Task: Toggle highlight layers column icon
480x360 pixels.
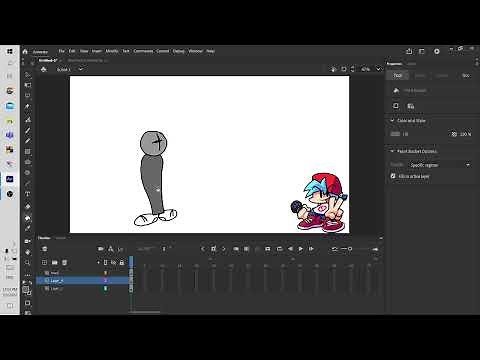Action: click(98, 263)
